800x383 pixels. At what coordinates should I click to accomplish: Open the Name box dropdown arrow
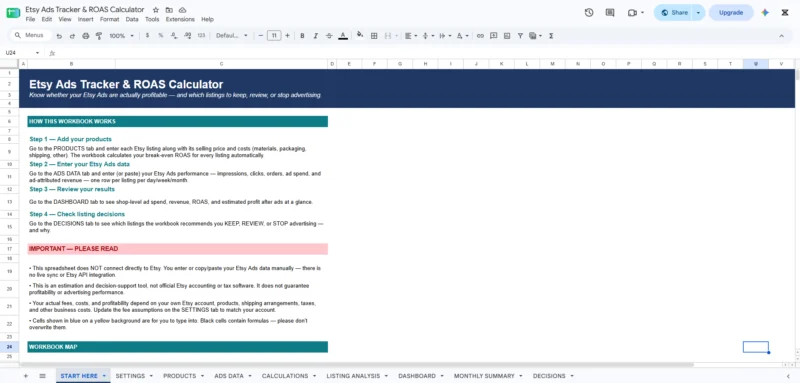(x=37, y=53)
